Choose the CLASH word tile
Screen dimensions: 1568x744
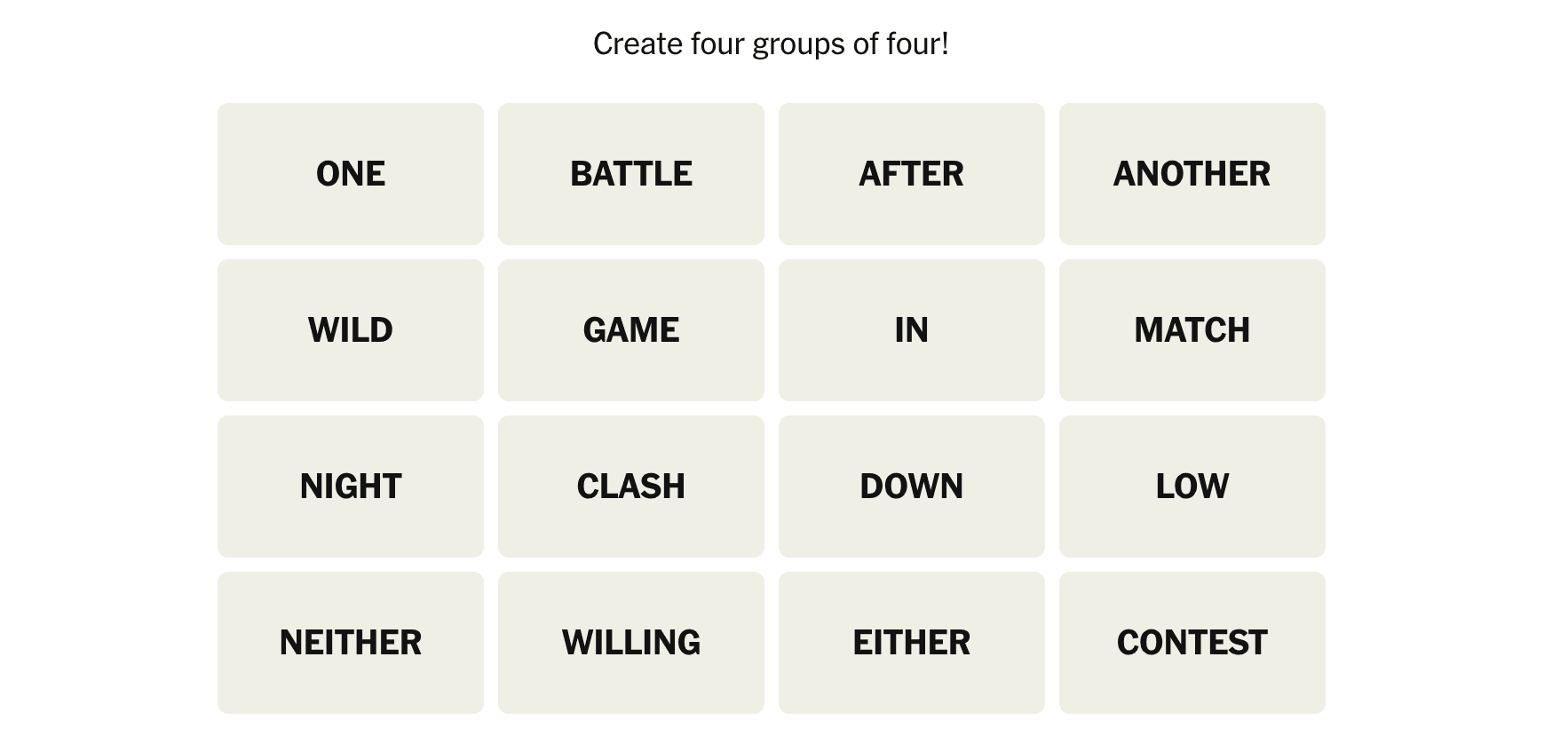(631, 487)
